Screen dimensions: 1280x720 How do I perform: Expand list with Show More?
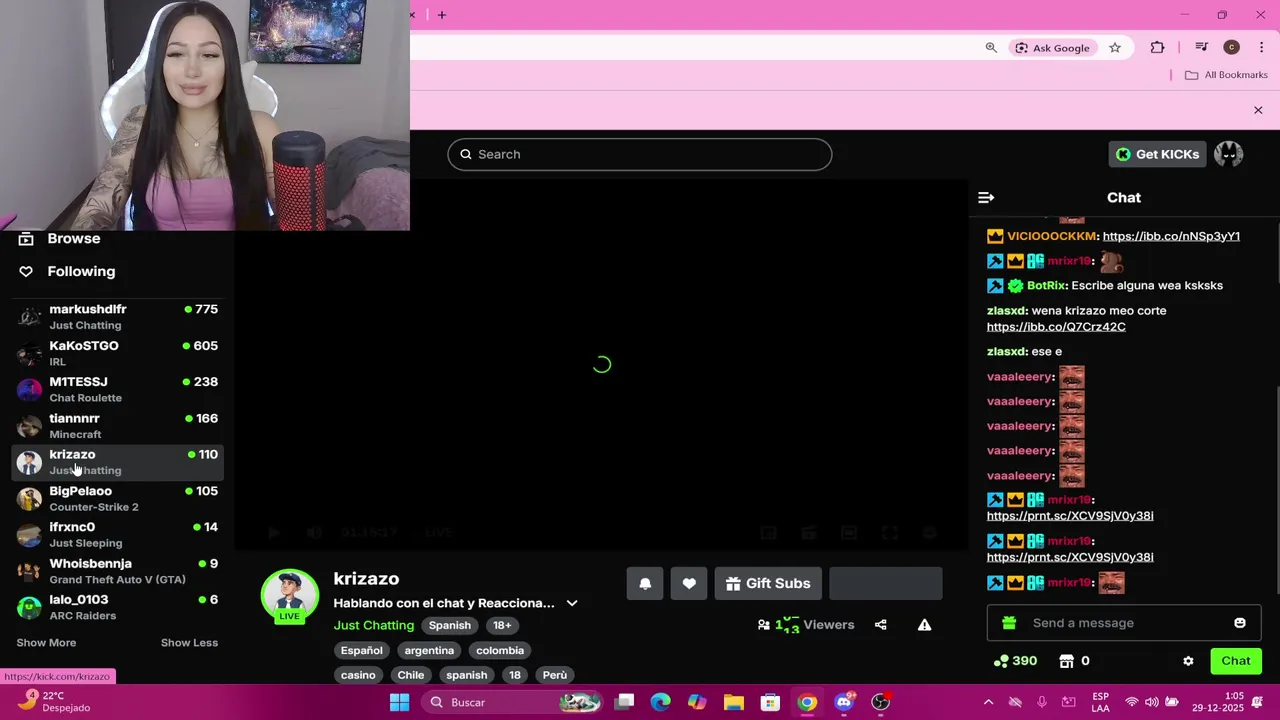pyautogui.click(x=46, y=643)
